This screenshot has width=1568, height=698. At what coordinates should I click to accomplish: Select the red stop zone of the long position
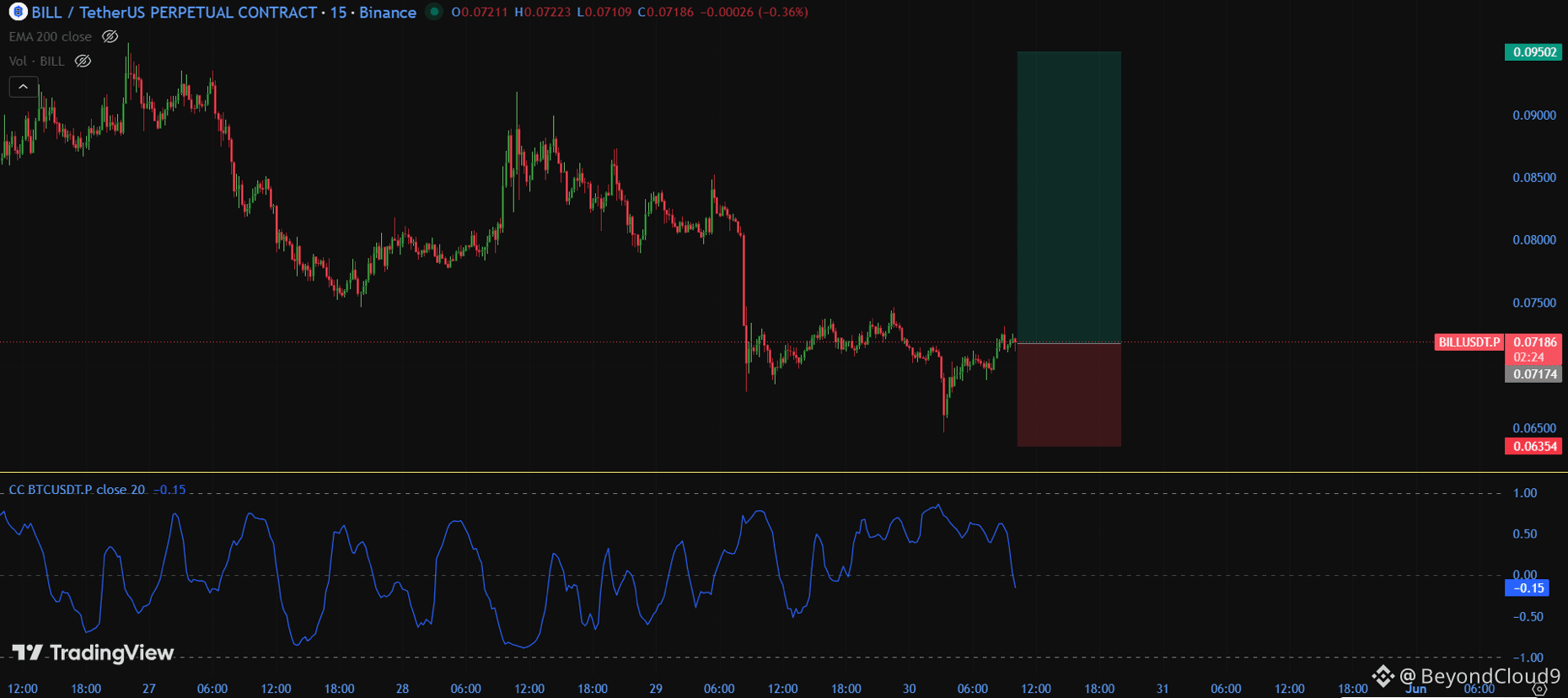tap(1069, 395)
